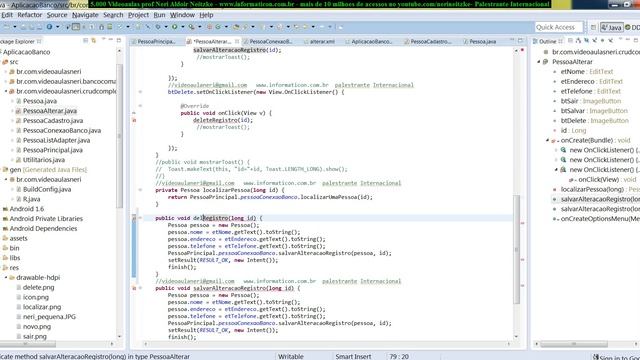640x360 pixels.
Task: Switch to the alterar.xml editor tab
Action: coord(319,41)
